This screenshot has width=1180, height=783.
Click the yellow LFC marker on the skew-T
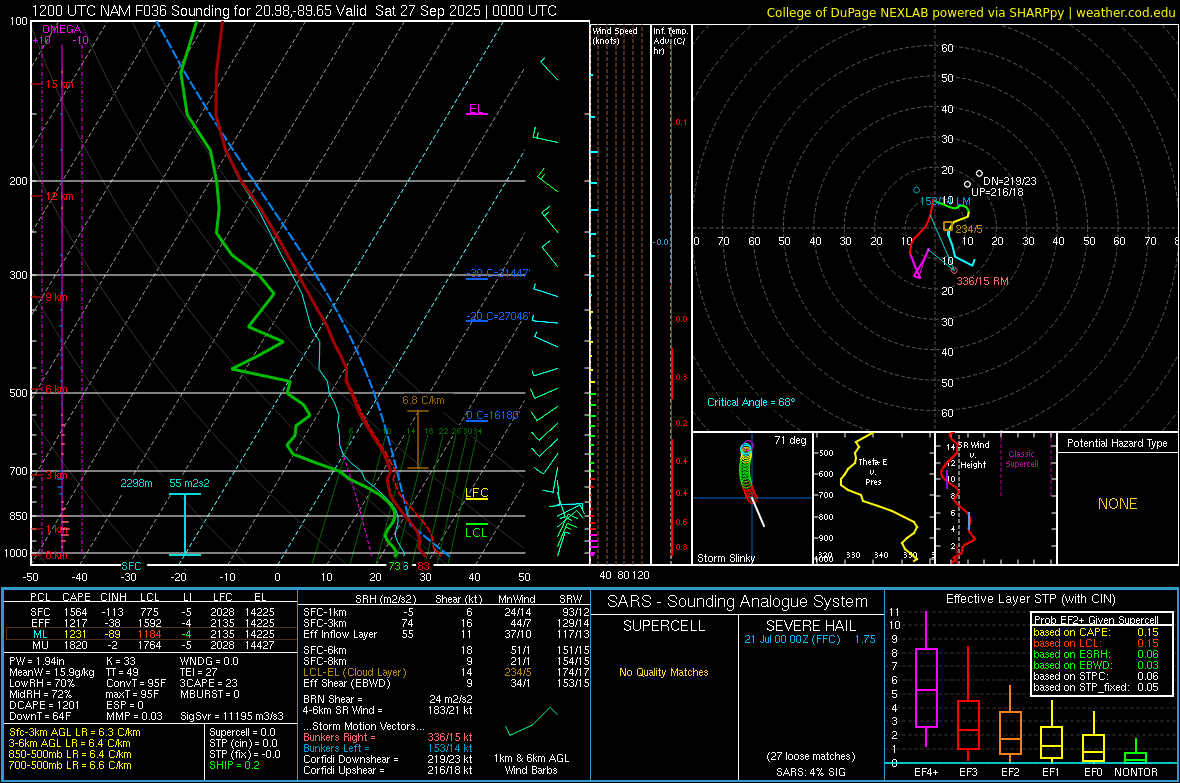click(x=476, y=493)
